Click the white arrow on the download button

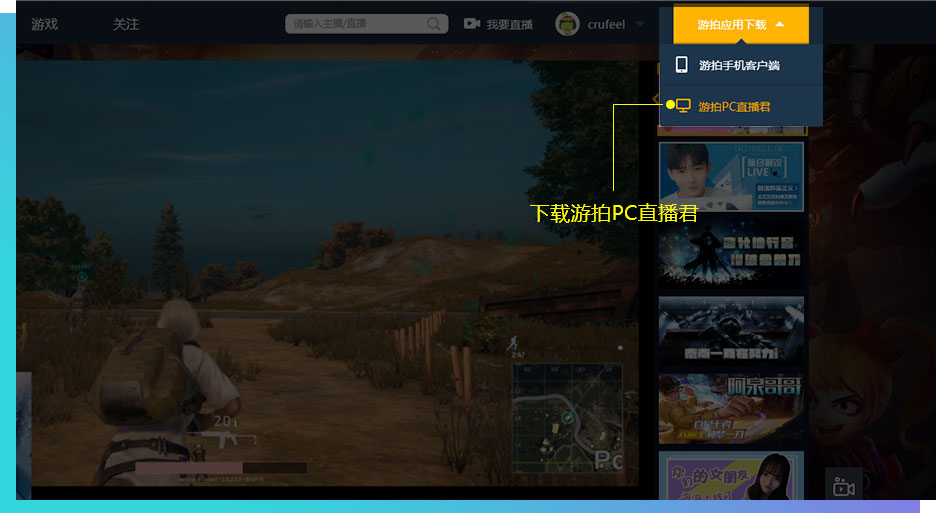click(780, 25)
